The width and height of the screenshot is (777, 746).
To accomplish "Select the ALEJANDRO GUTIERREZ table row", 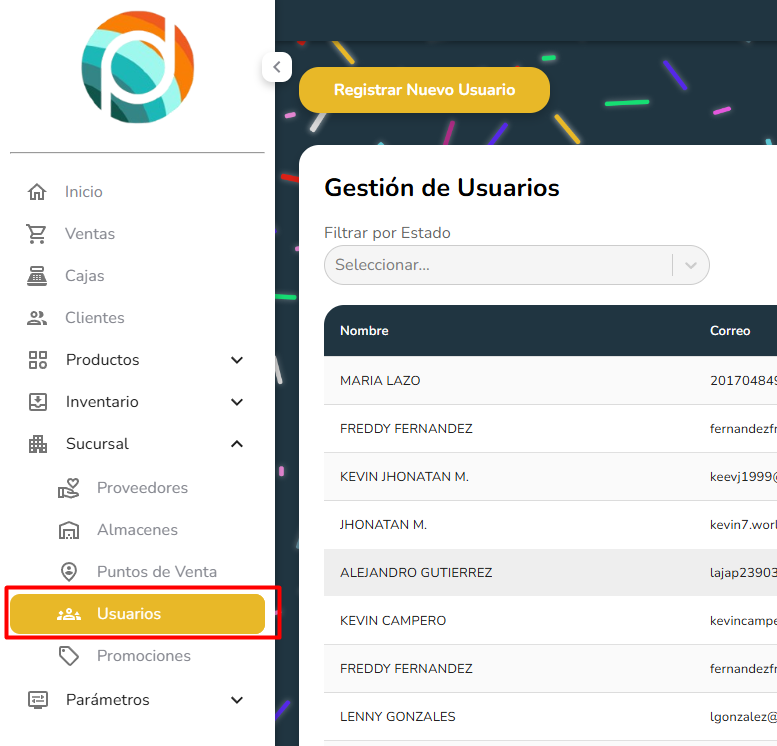I will [416, 573].
